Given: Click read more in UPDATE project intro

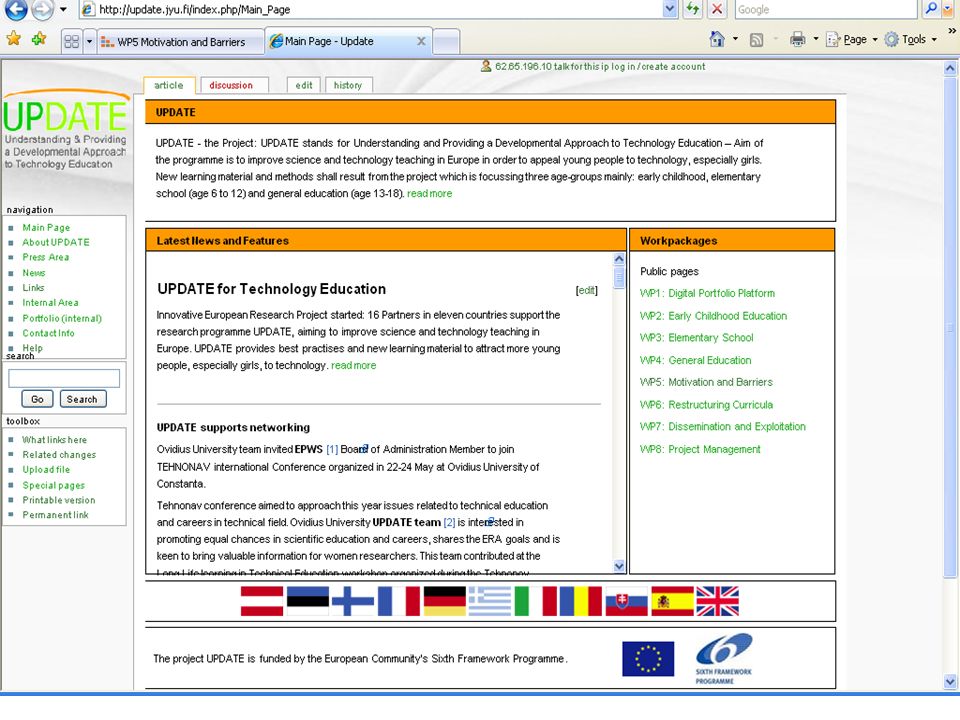Looking at the screenshot, I should tap(429, 193).
